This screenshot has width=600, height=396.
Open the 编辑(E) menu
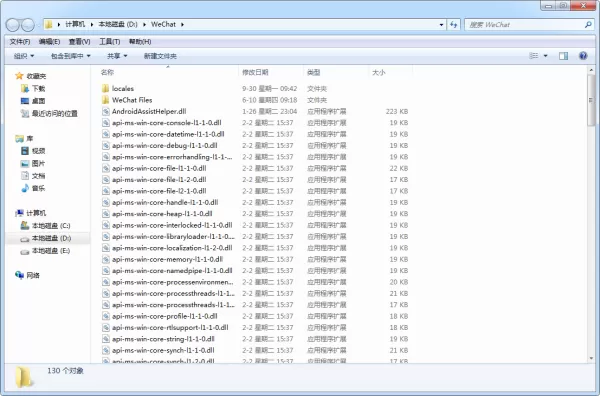49,41
